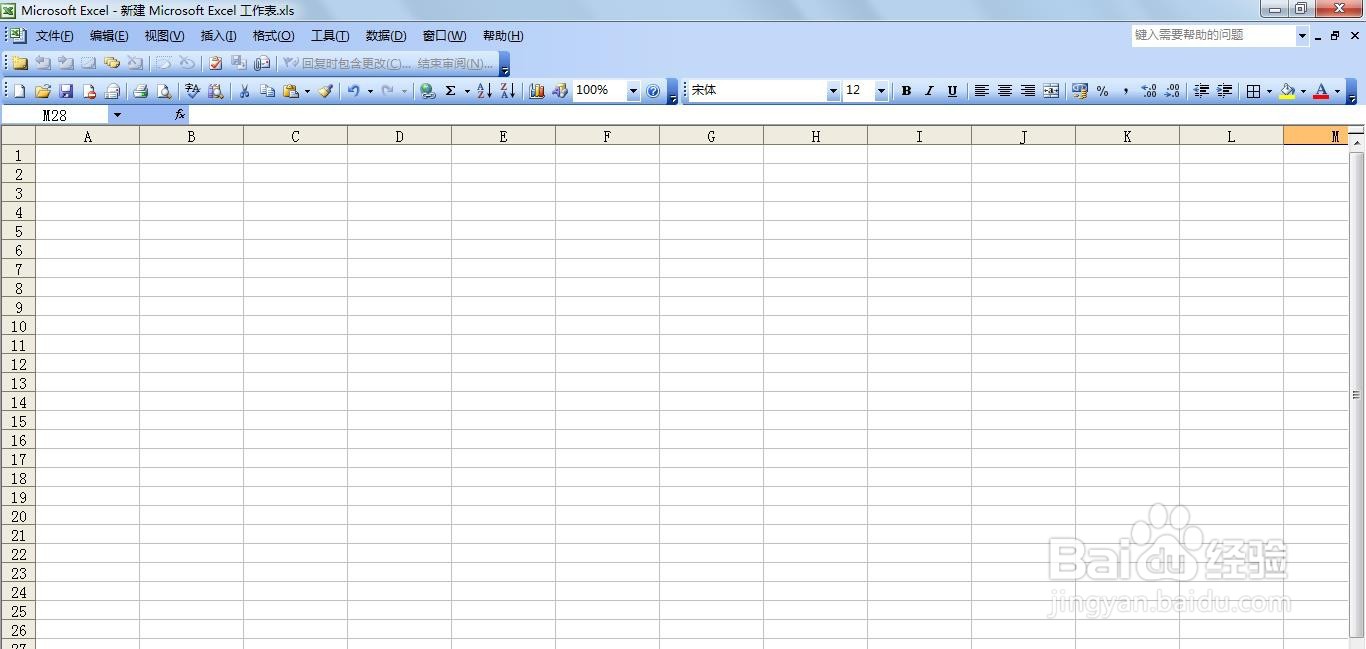Open the 视图(V) menu

164,36
